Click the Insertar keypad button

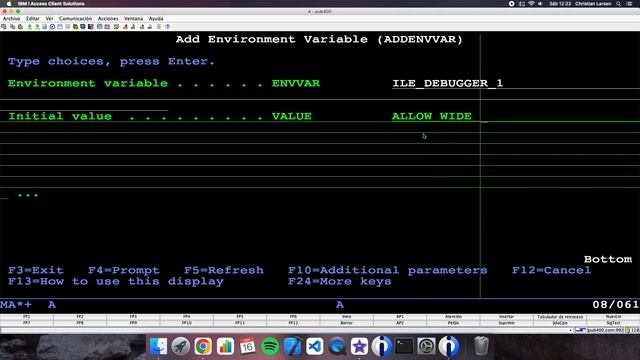tap(507, 317)
